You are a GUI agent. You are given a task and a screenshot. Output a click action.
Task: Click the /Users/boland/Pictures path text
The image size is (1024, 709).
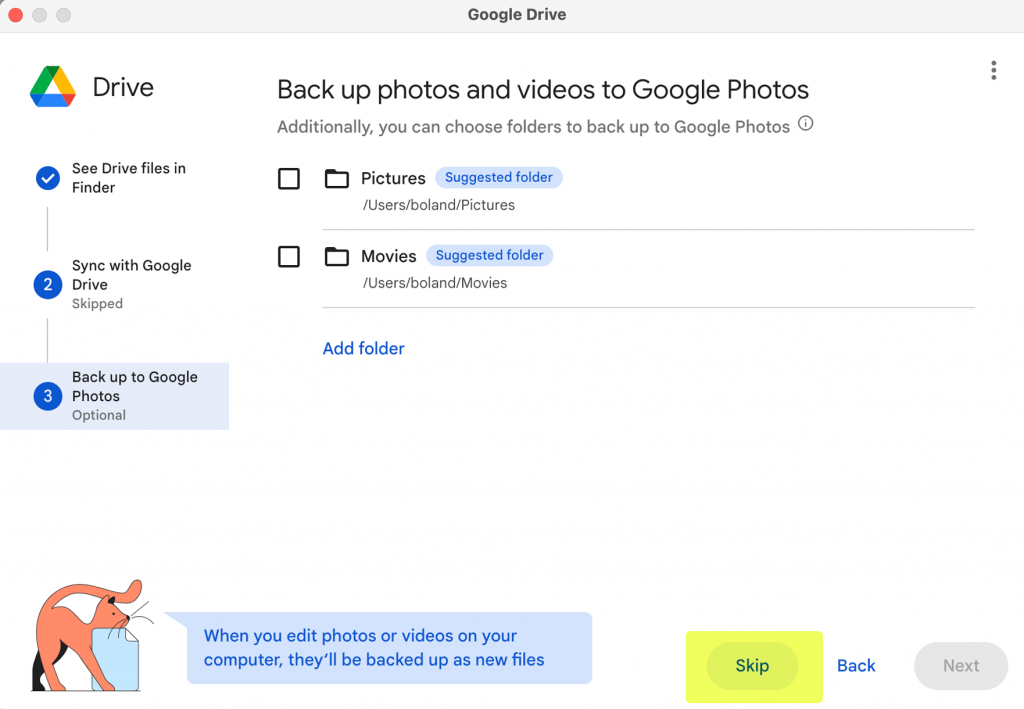tap(439, 205)
